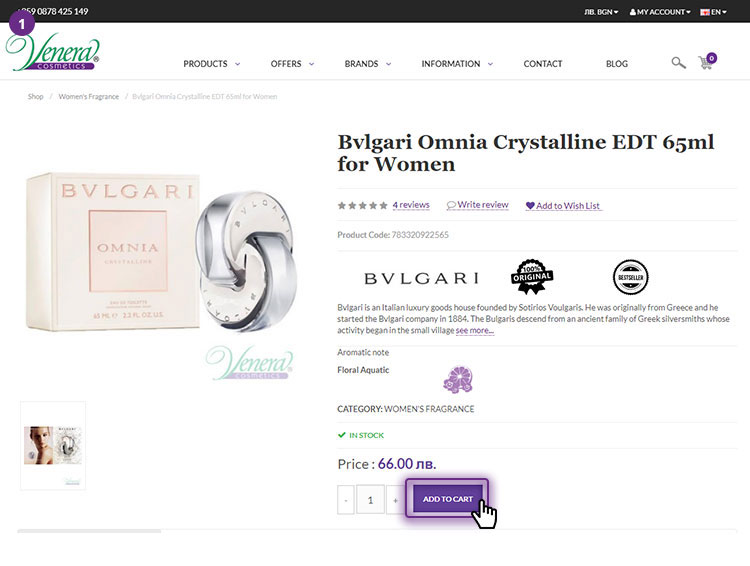Click the Bestseller badge icon
The height and width of the screenshot is (566, 750).
click(630, 277)
